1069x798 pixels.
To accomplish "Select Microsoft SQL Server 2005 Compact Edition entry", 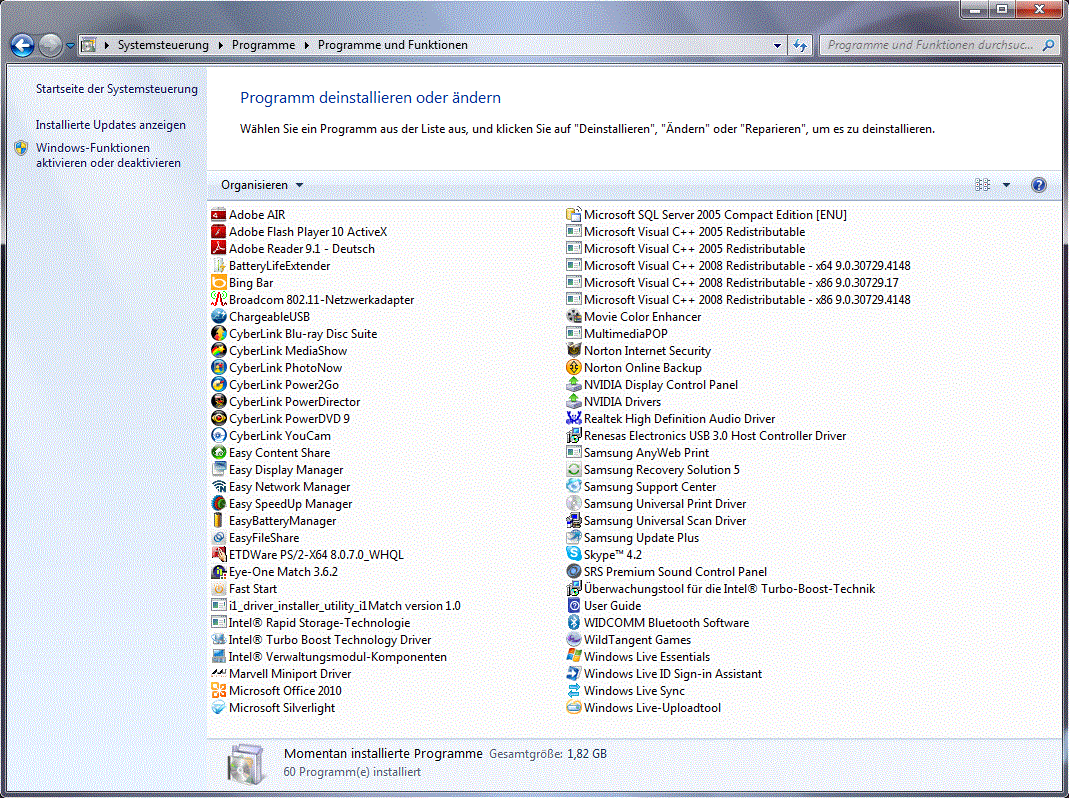I will [x=707, y=215].
